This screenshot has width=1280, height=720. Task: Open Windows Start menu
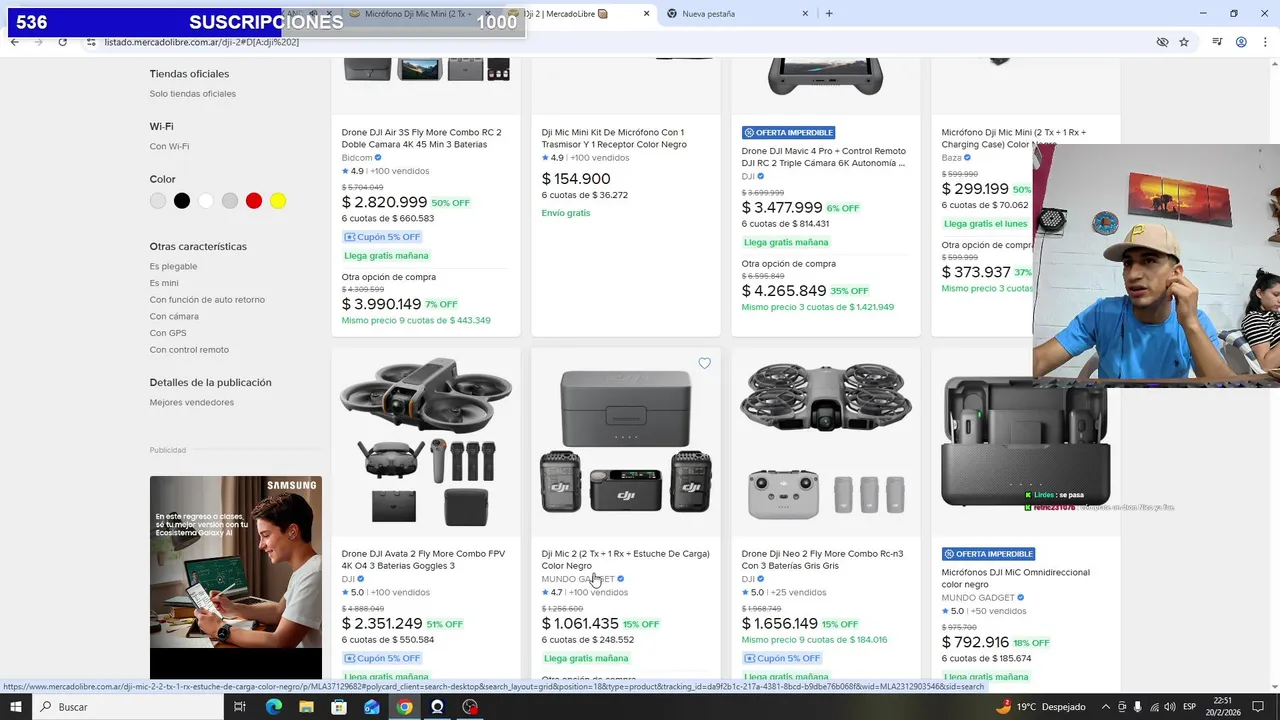click(15, 707)
